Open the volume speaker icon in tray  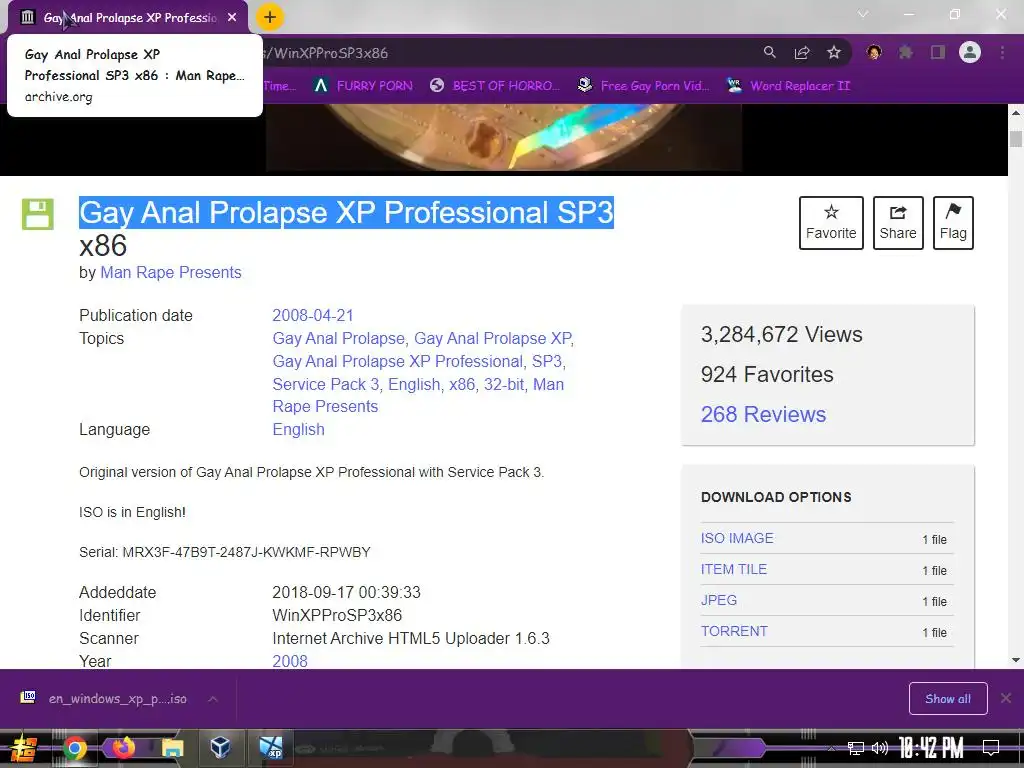click(x=880, y=748)
